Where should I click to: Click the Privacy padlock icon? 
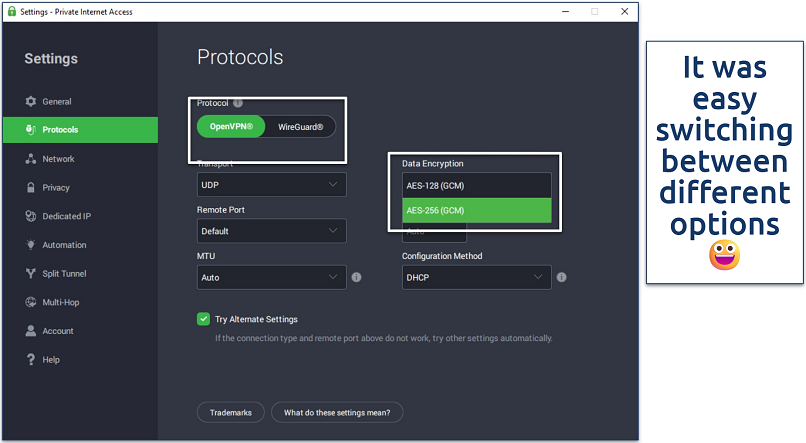coord(31,188)
